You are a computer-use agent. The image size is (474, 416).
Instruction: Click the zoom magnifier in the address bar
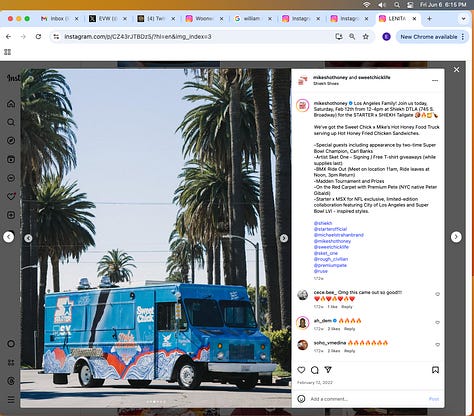[x=352, y=37]
